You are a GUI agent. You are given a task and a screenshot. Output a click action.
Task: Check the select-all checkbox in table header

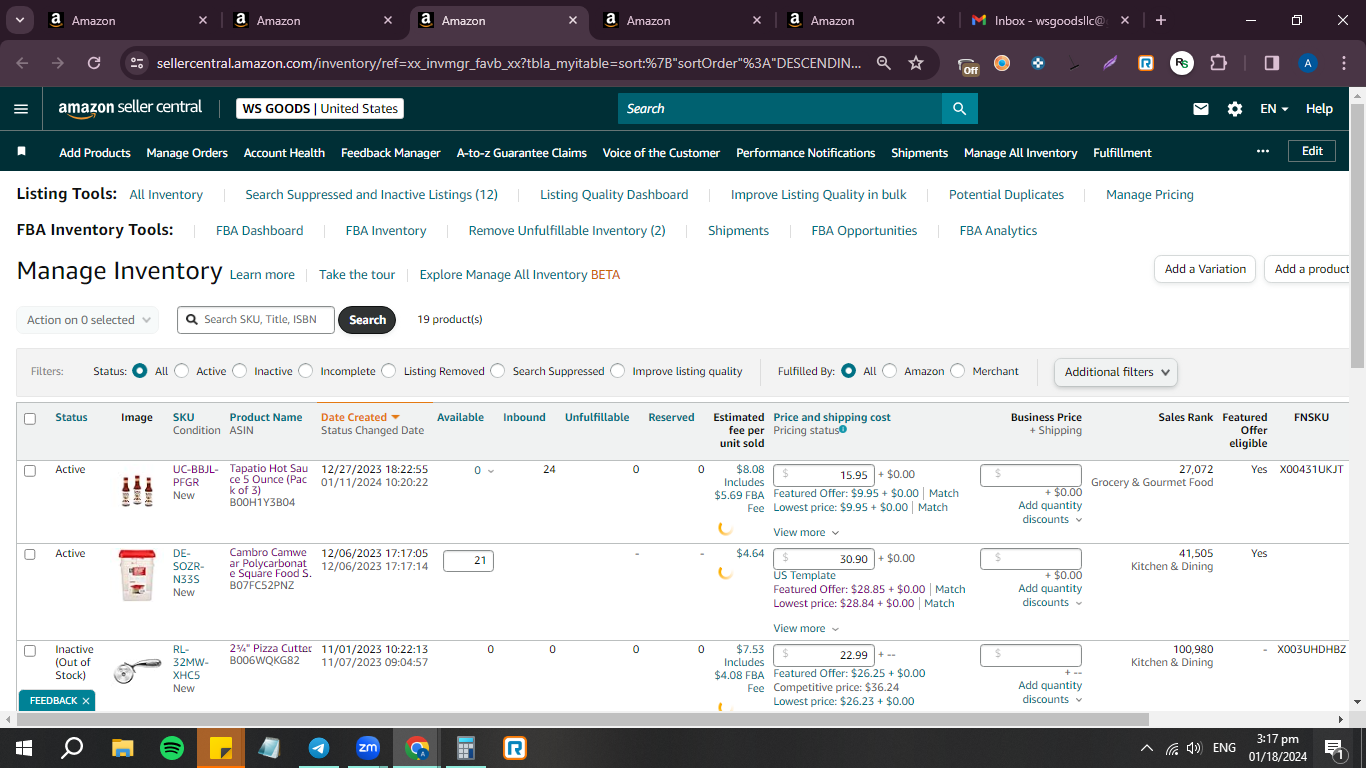click(30, 419)
